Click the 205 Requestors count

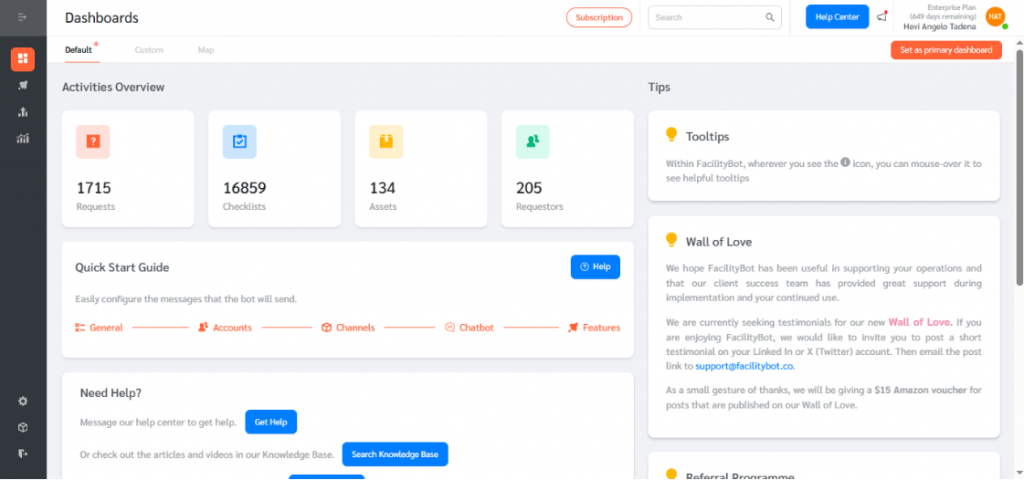coord(529,189)
